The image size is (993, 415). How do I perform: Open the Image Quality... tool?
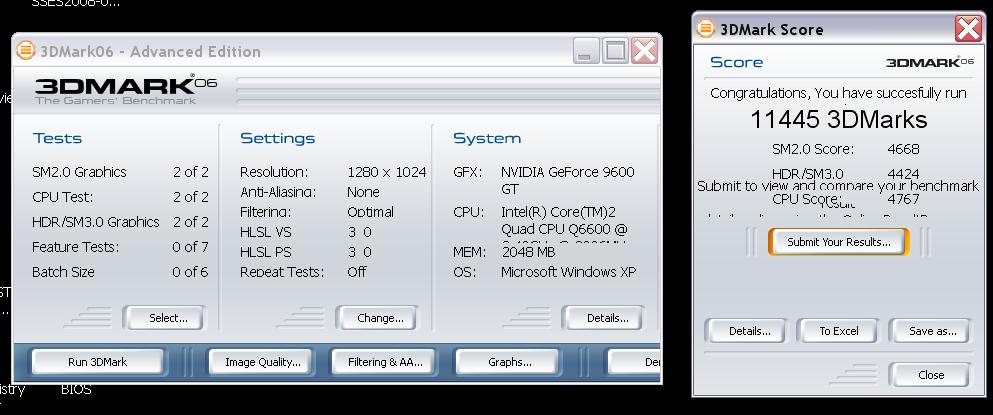262,361
